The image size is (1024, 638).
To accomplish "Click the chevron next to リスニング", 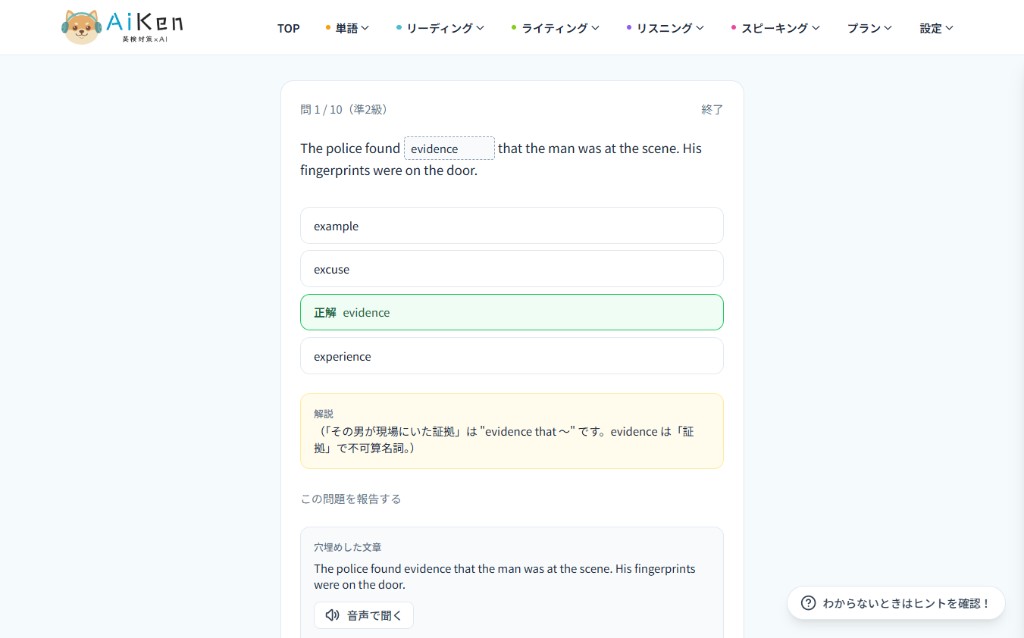I will (699, 28).
